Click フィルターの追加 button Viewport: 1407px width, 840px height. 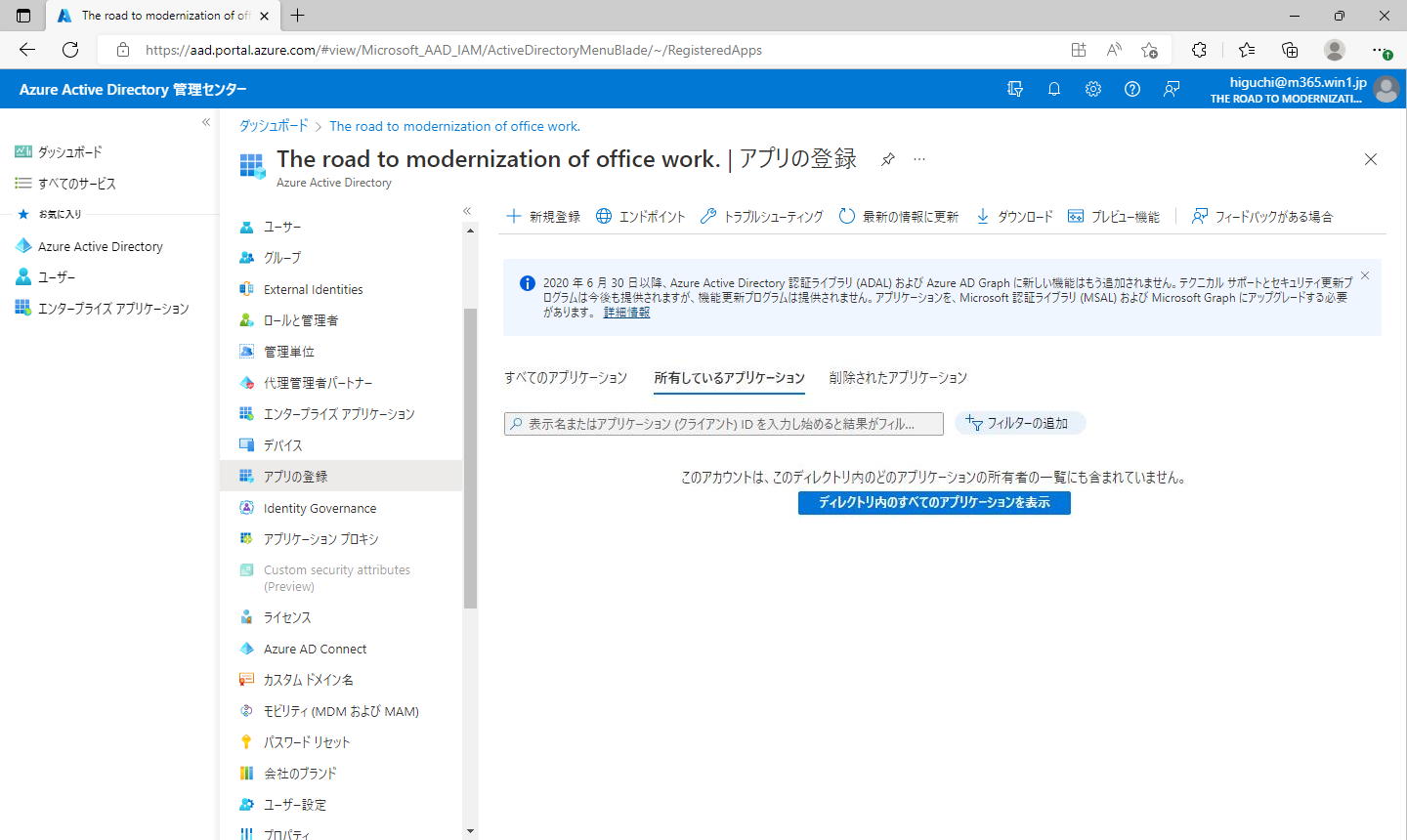tap(1019, 423)
